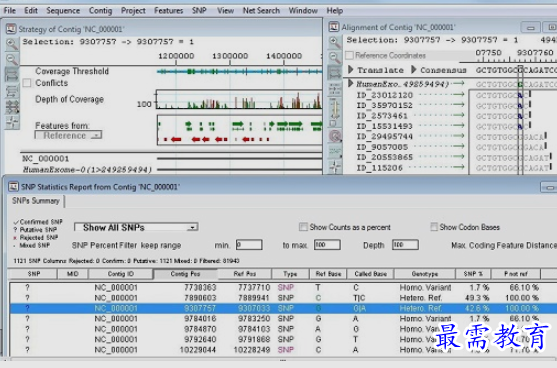Open the Show All SNPs dropdown
Image resolution: width=557 pixels, height=368 pixels.
[x=136, y=227]
